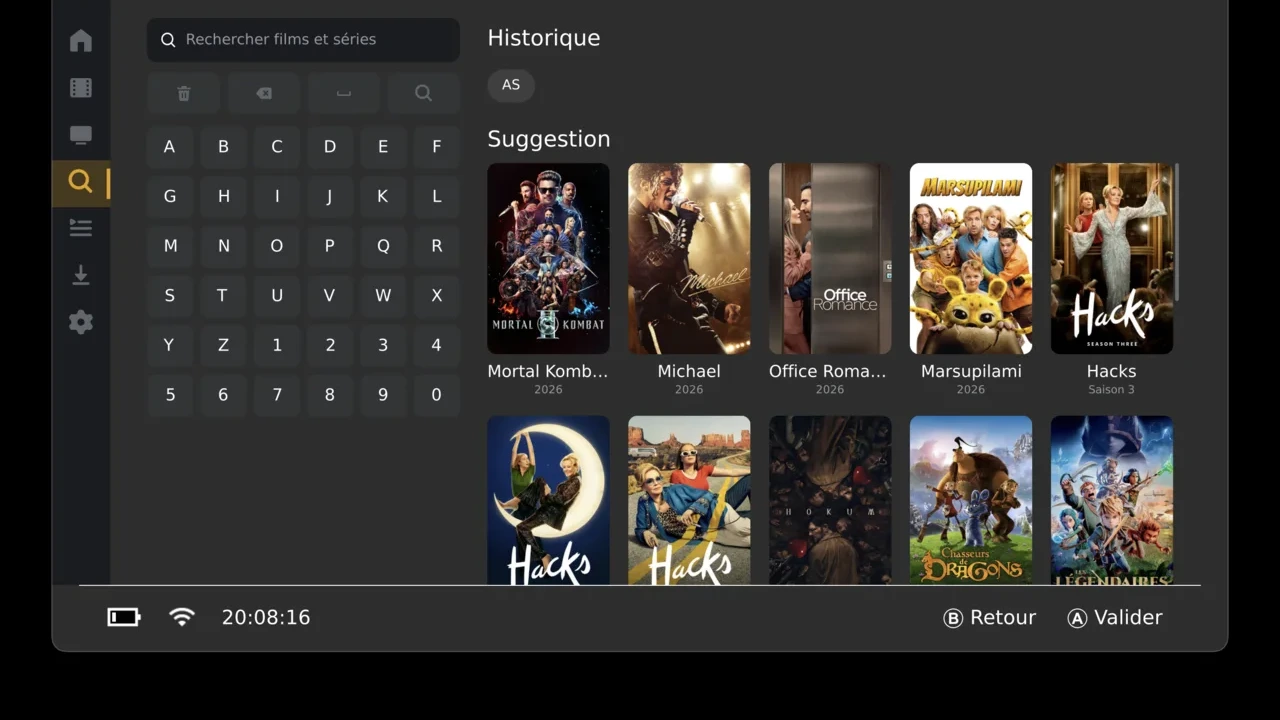Tap letter A on the keyboard

point(170,147)
